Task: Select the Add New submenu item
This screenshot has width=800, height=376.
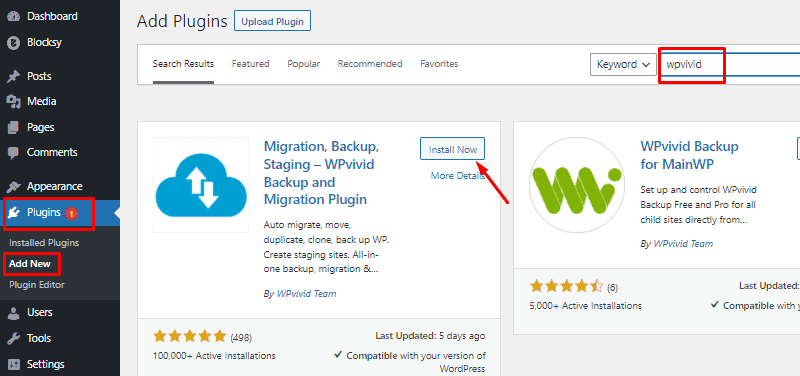Action: (30, 264)
